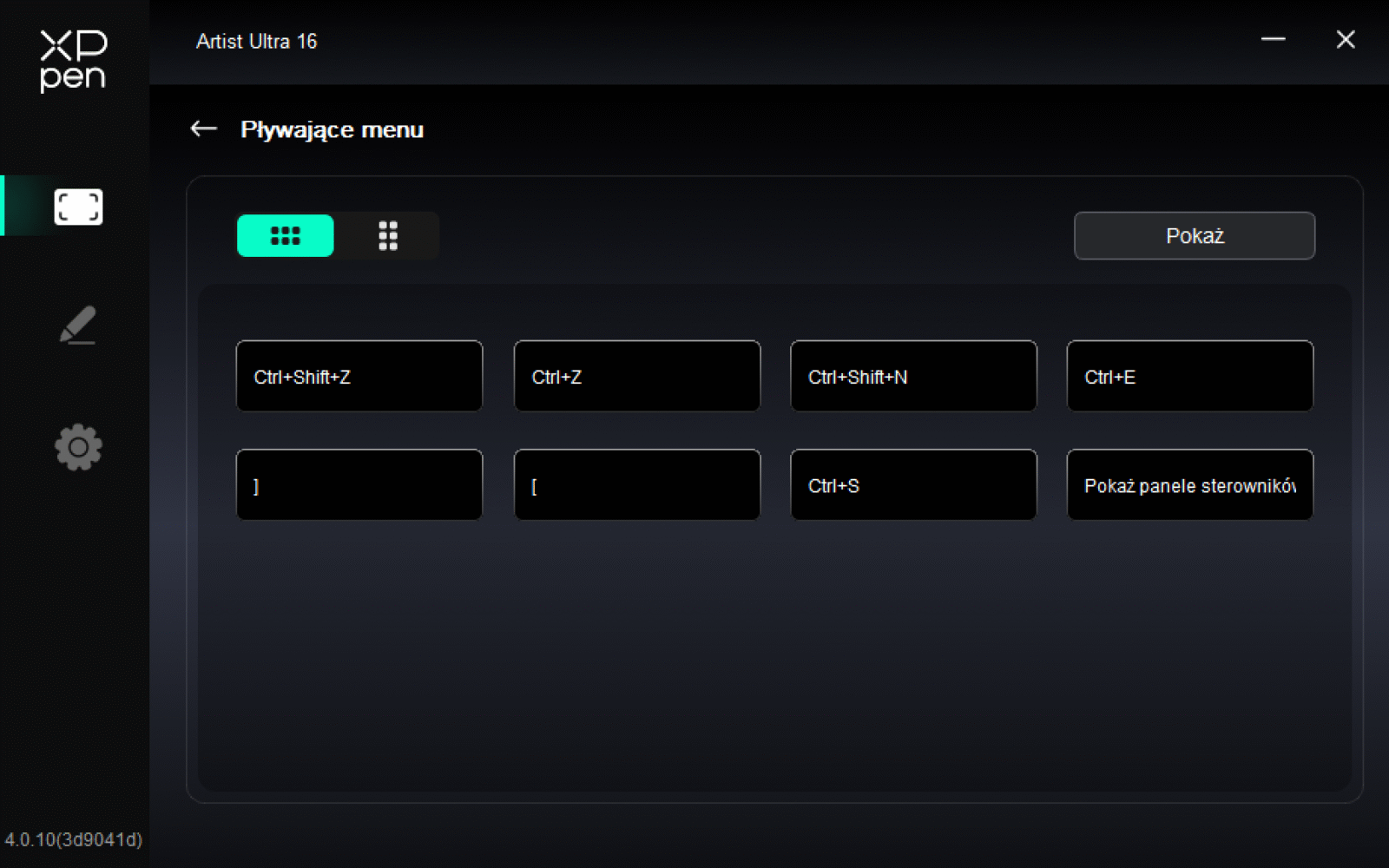Select the Ctrl+Shift+N shortcut slot

[913, 376]
